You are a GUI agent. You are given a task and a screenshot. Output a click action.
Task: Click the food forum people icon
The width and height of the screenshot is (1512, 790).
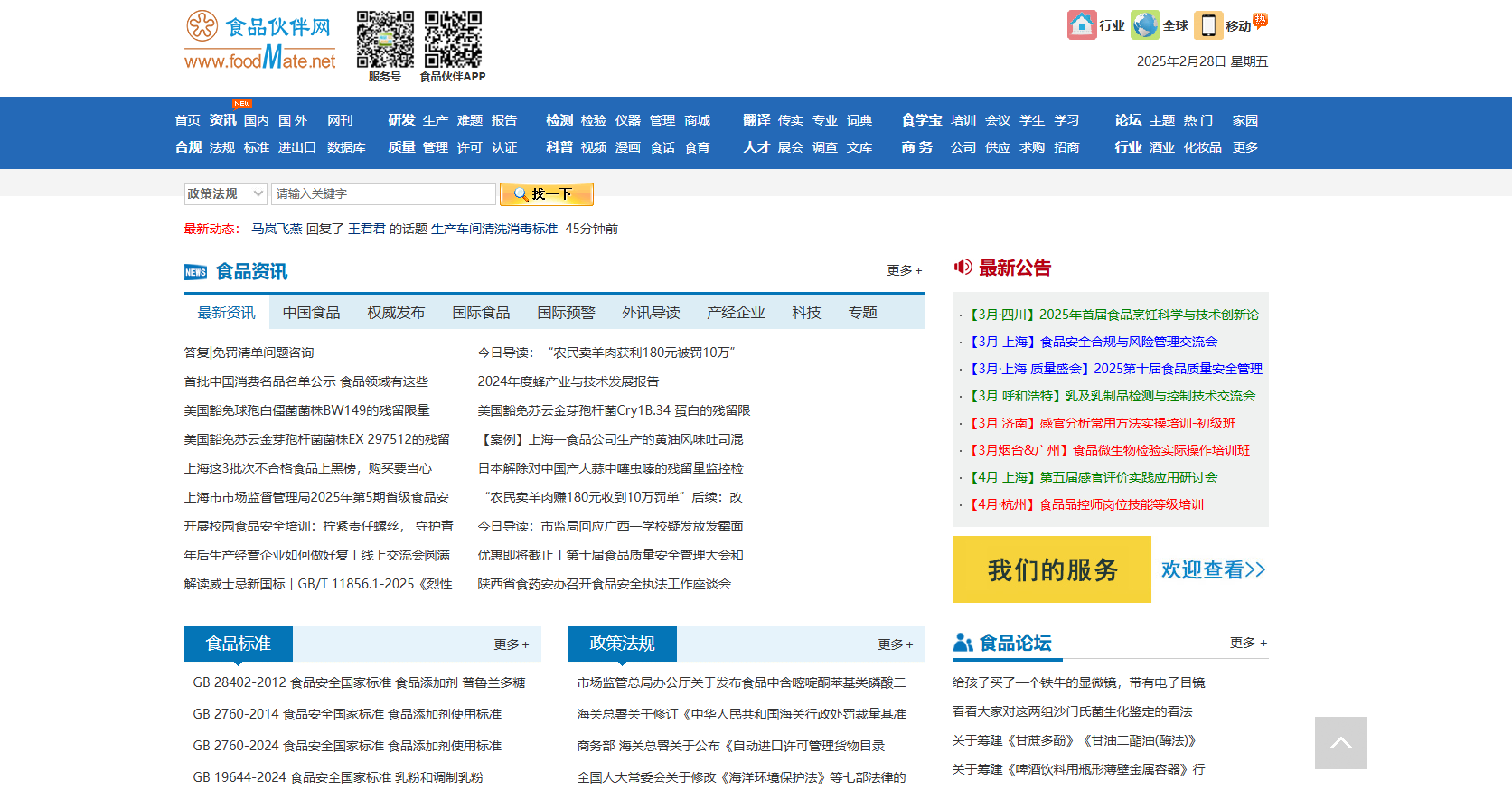963,643
